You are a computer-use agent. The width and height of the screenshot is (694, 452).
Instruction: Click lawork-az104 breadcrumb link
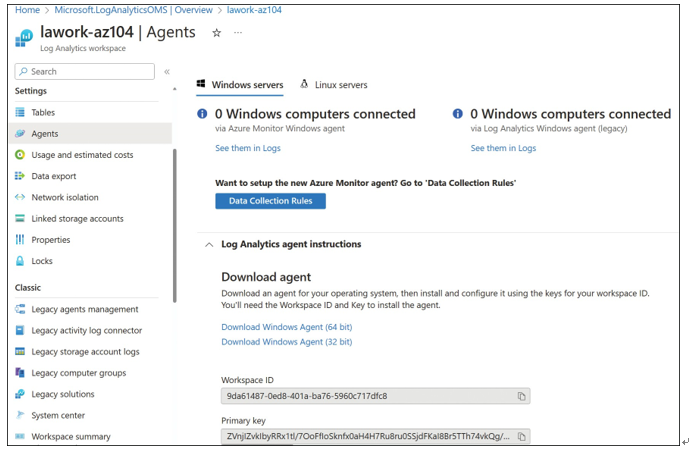[254, 10]
